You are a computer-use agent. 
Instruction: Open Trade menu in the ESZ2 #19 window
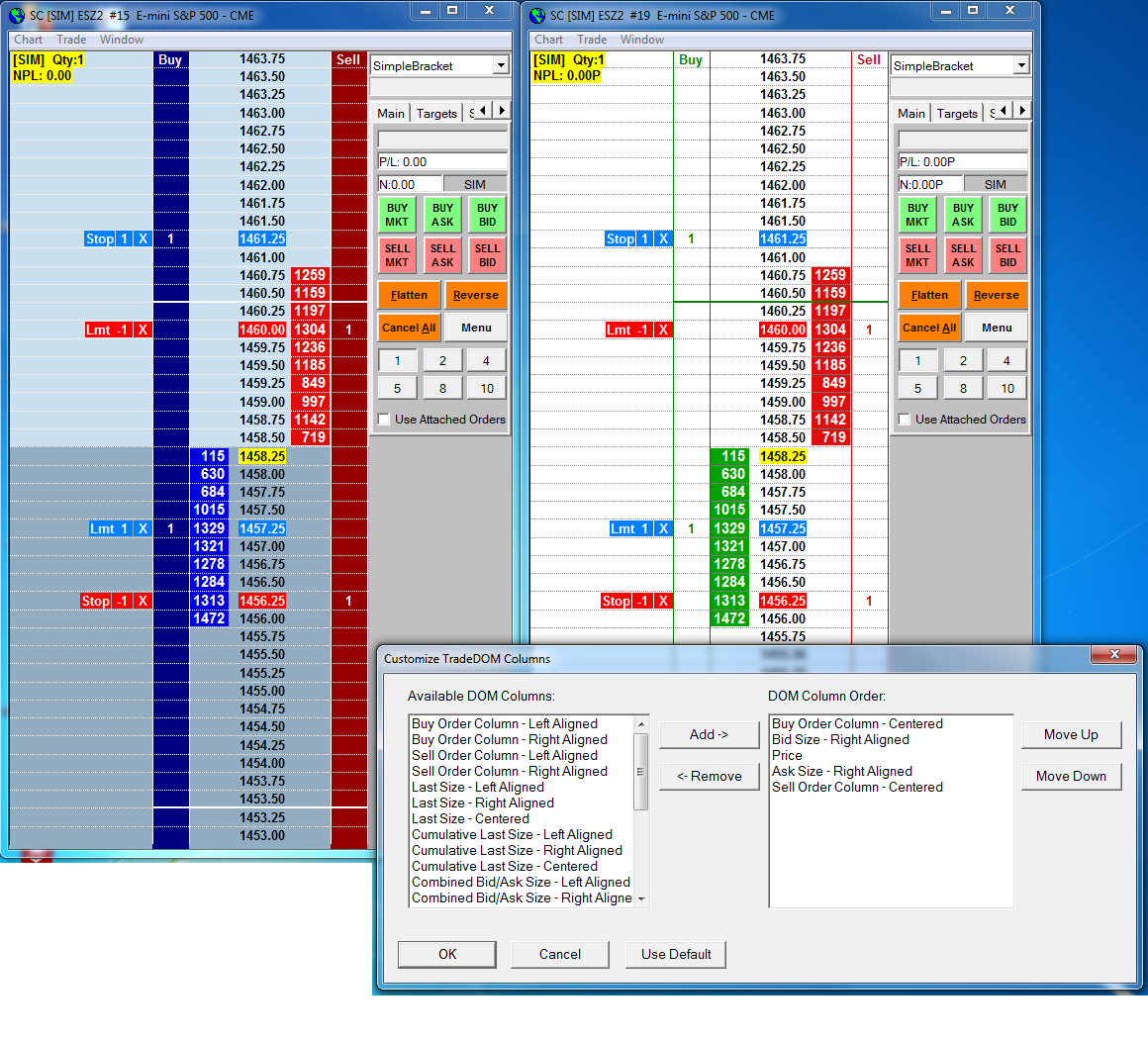pos(592,40)
